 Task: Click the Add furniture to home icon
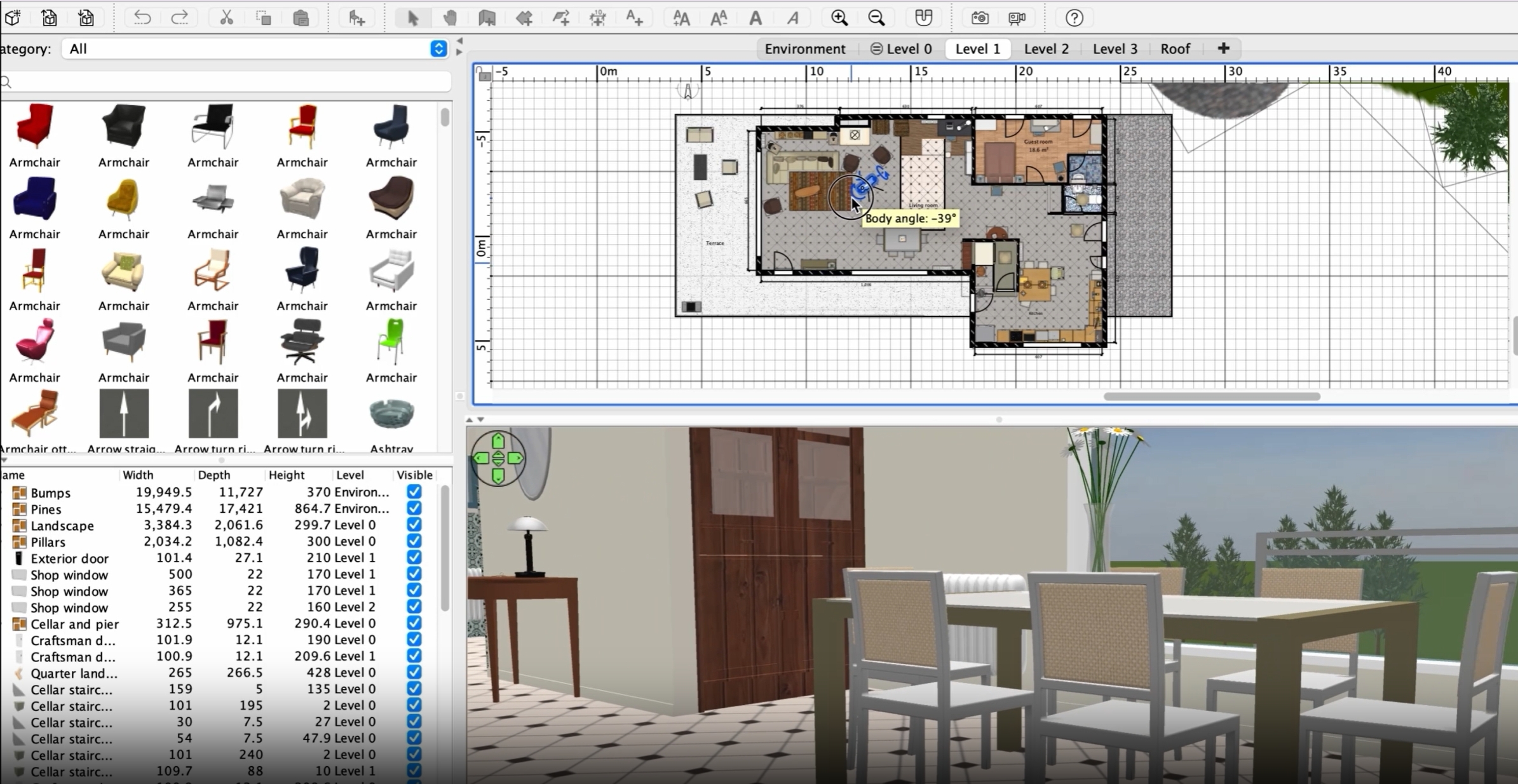356,18
